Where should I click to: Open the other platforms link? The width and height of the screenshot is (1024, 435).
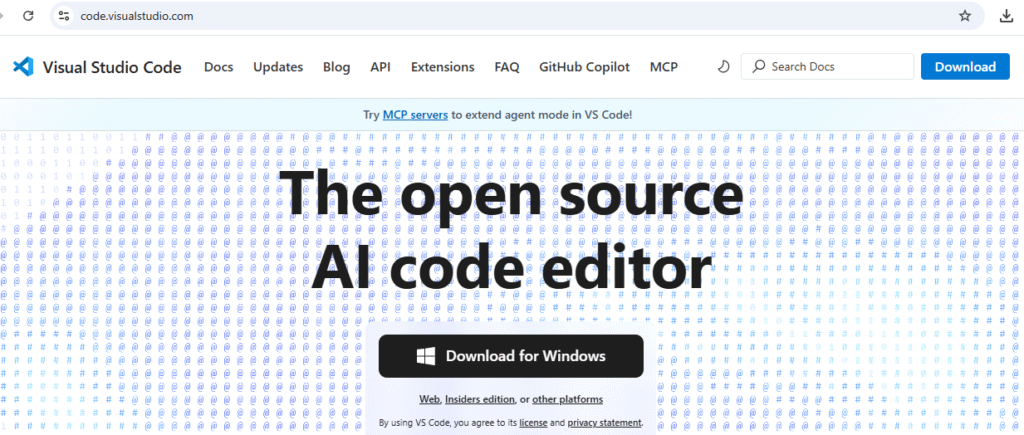[568, 400]
